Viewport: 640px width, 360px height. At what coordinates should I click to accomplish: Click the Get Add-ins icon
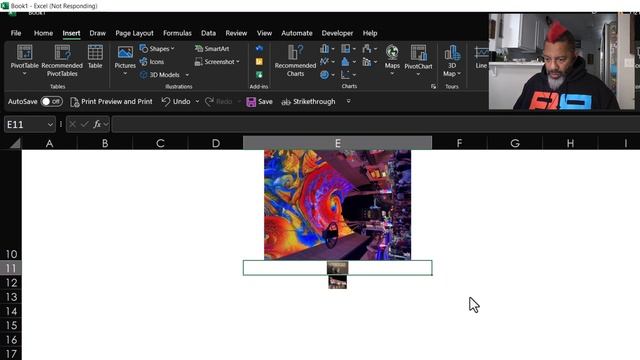259,49
